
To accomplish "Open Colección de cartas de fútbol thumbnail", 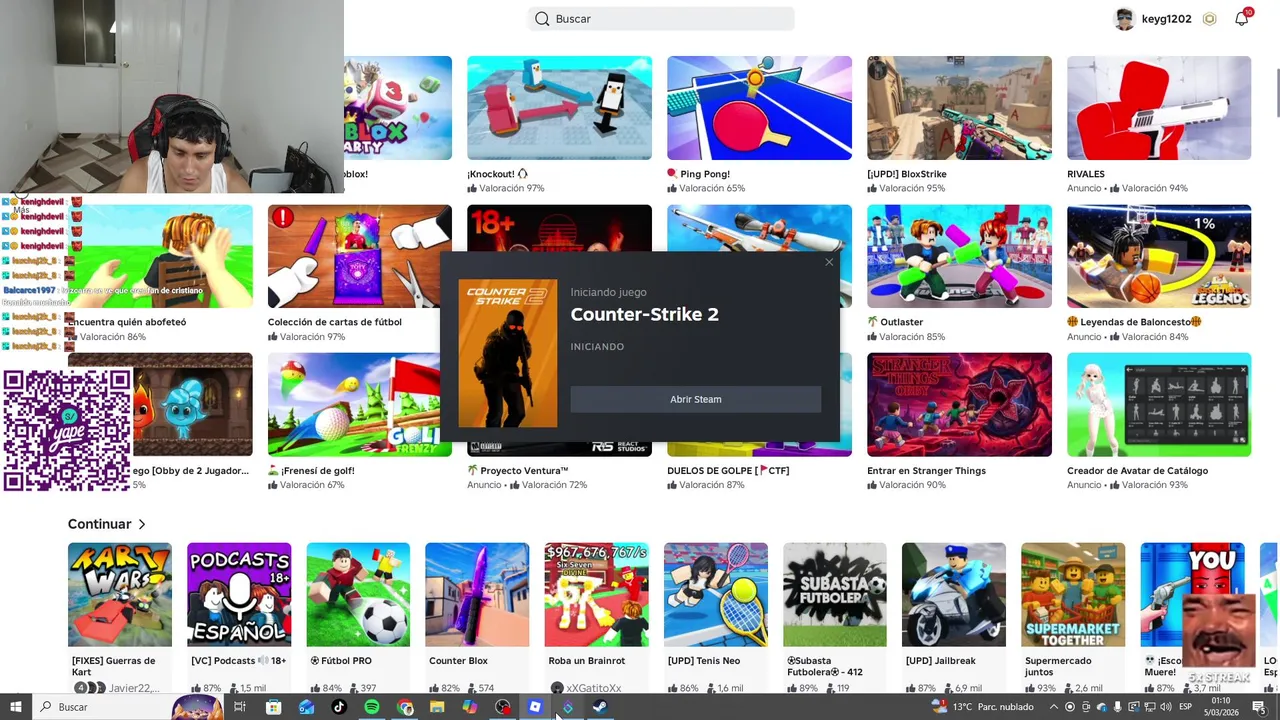I will coord(359,256).
